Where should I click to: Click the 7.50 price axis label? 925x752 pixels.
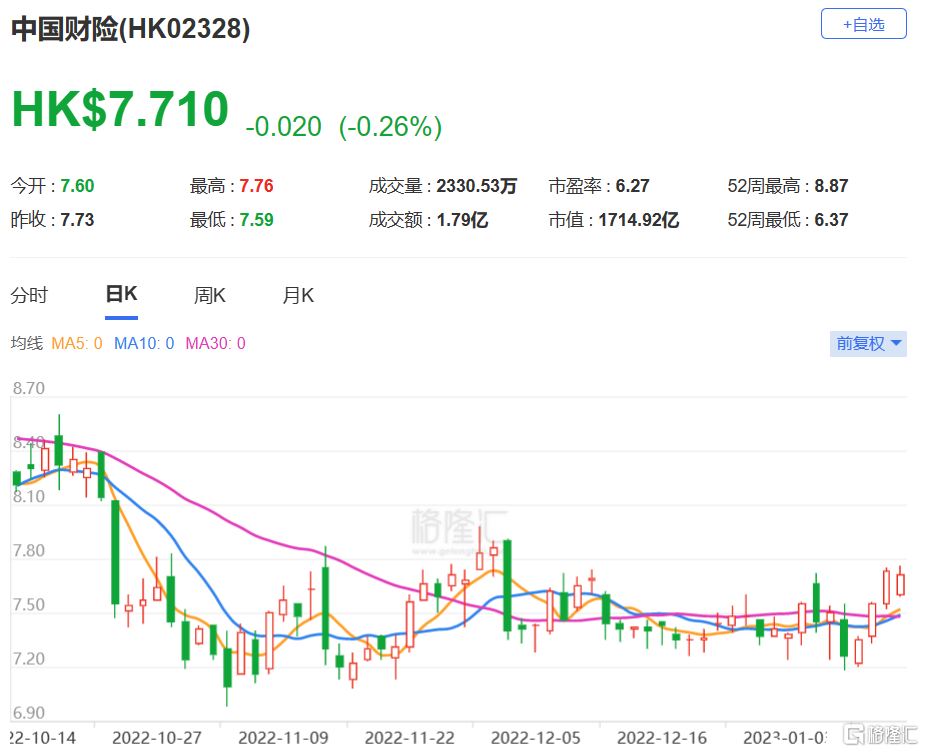pyautogui.click(x=28, y=605)
